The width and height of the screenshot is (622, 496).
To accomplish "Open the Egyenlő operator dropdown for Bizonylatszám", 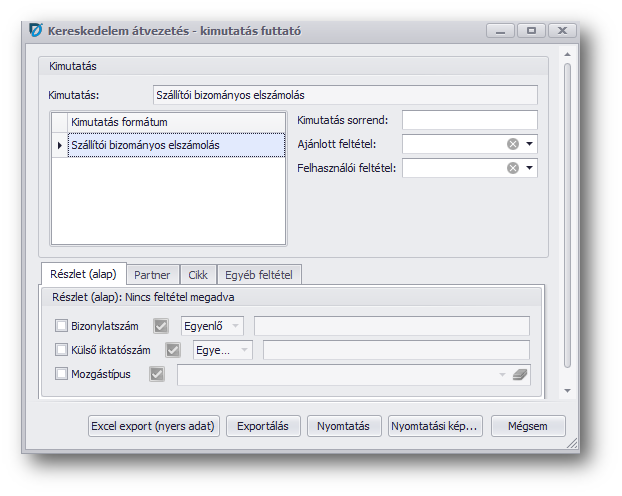I will click(x=236, y=325).
